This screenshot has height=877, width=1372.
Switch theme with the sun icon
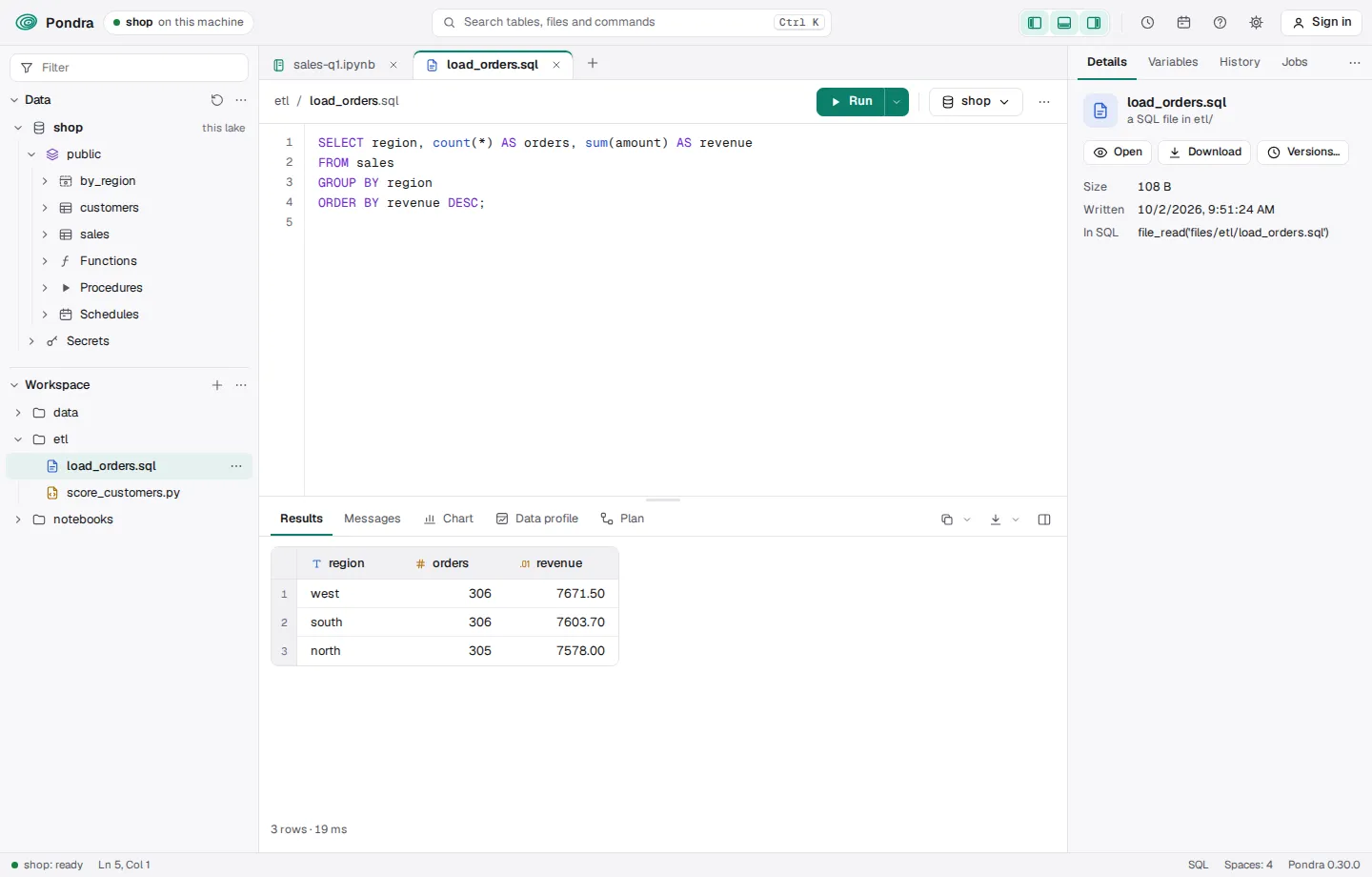click(1257, 23)
